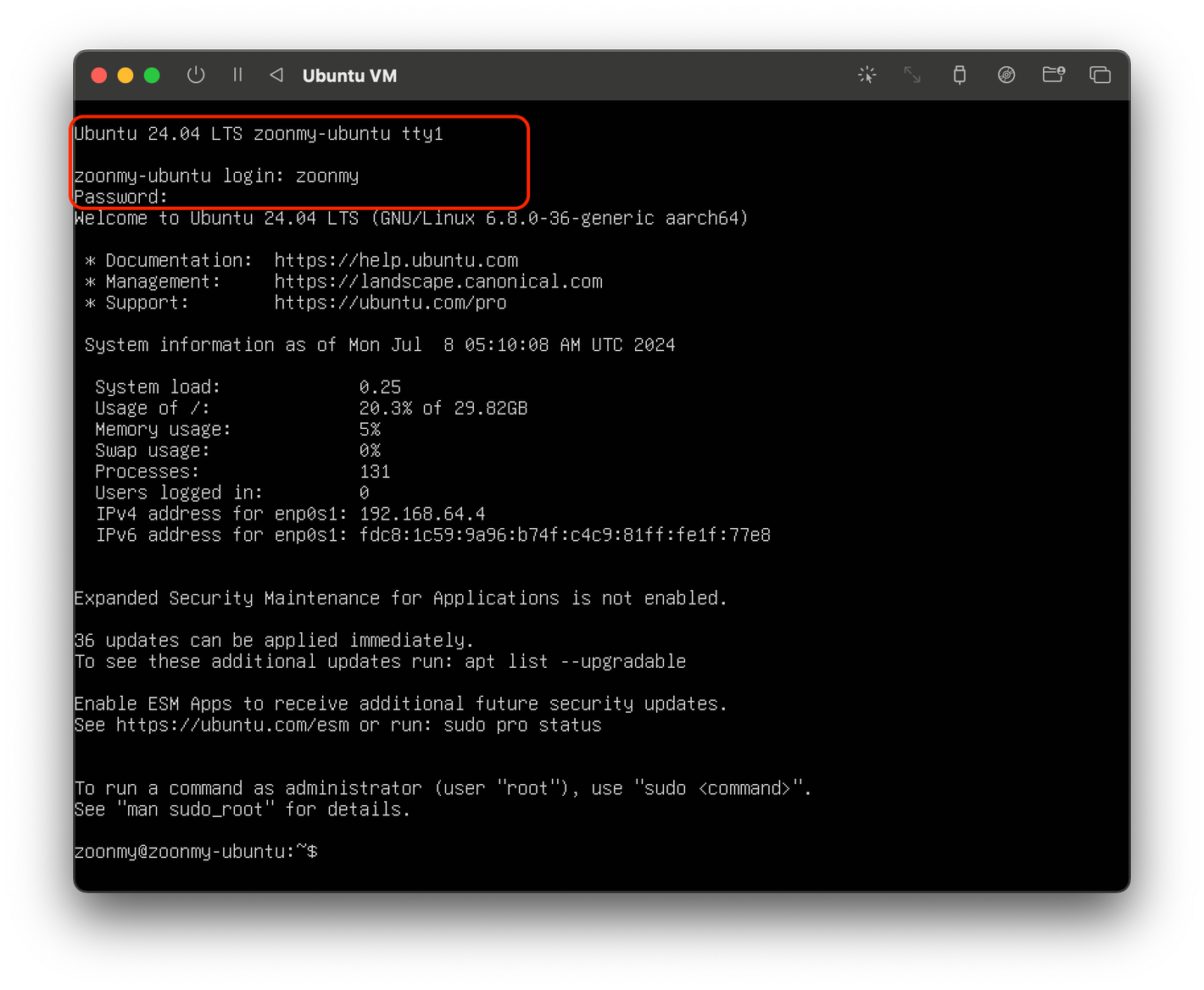Click the green full-screen button
The image size is (1204, 990).
coord(152,75)
